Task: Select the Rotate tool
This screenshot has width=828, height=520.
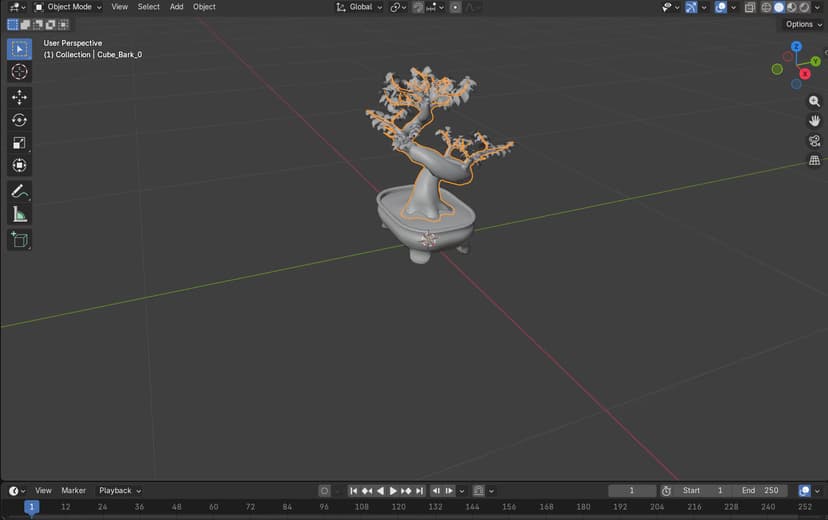Action: [x=19, y=120]
